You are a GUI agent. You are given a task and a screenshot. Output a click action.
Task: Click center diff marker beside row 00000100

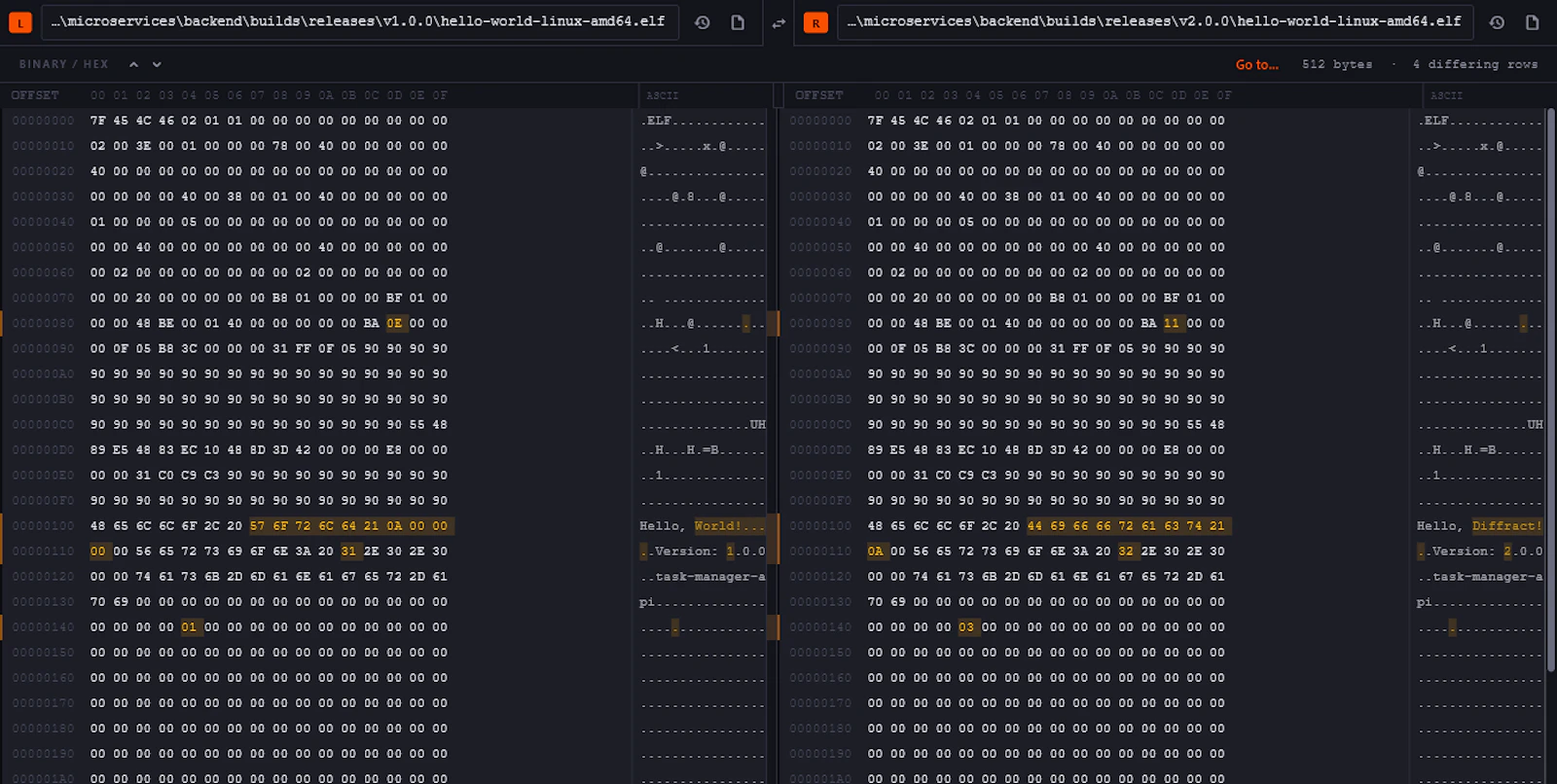775,526
